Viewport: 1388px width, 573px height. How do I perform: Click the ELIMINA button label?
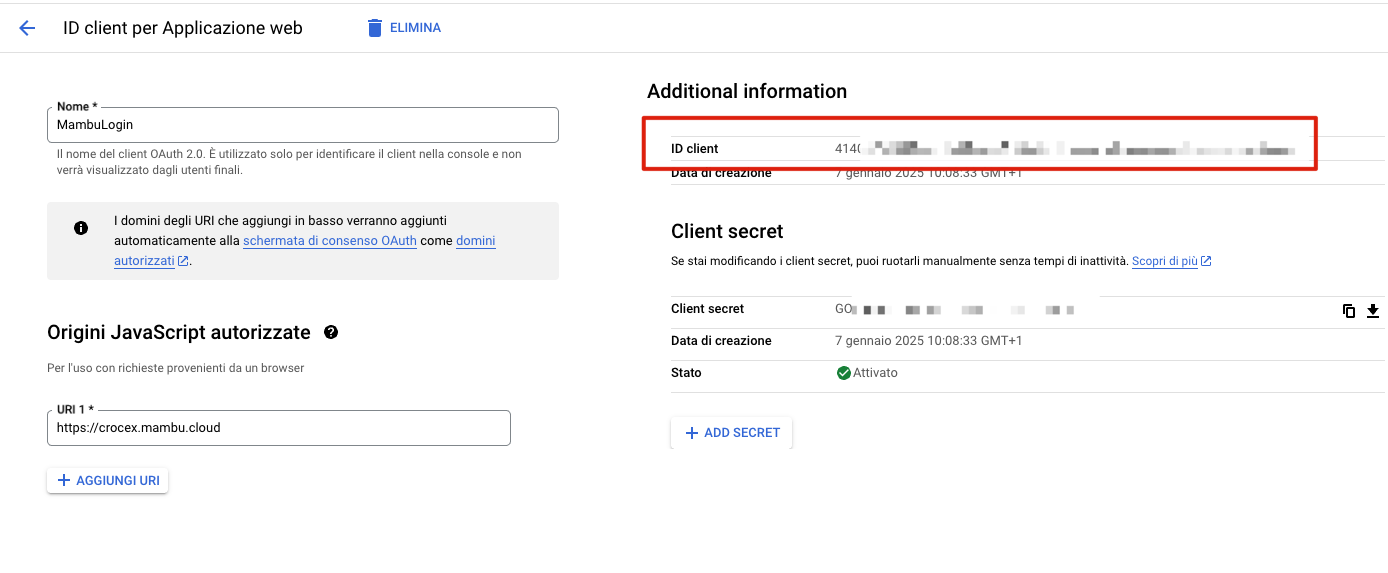(415, 28)
